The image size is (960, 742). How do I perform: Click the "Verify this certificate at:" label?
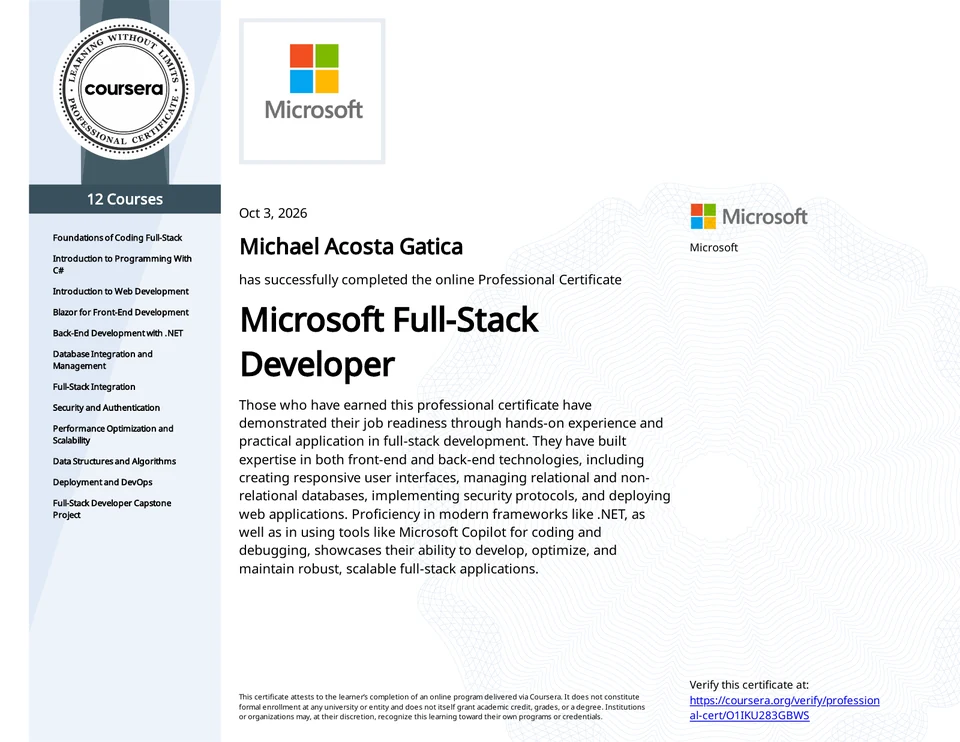[x=749, y=685]
